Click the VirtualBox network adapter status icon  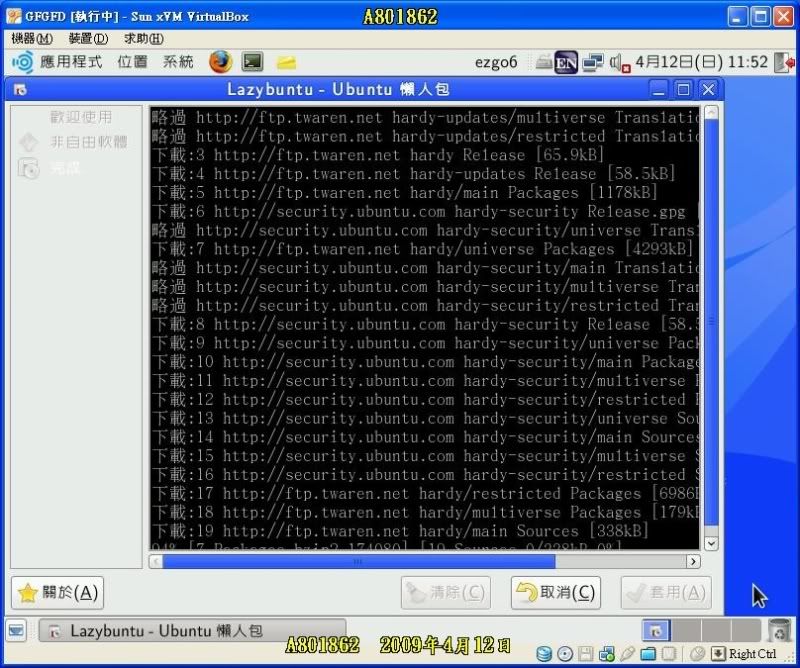coord(607,654)
